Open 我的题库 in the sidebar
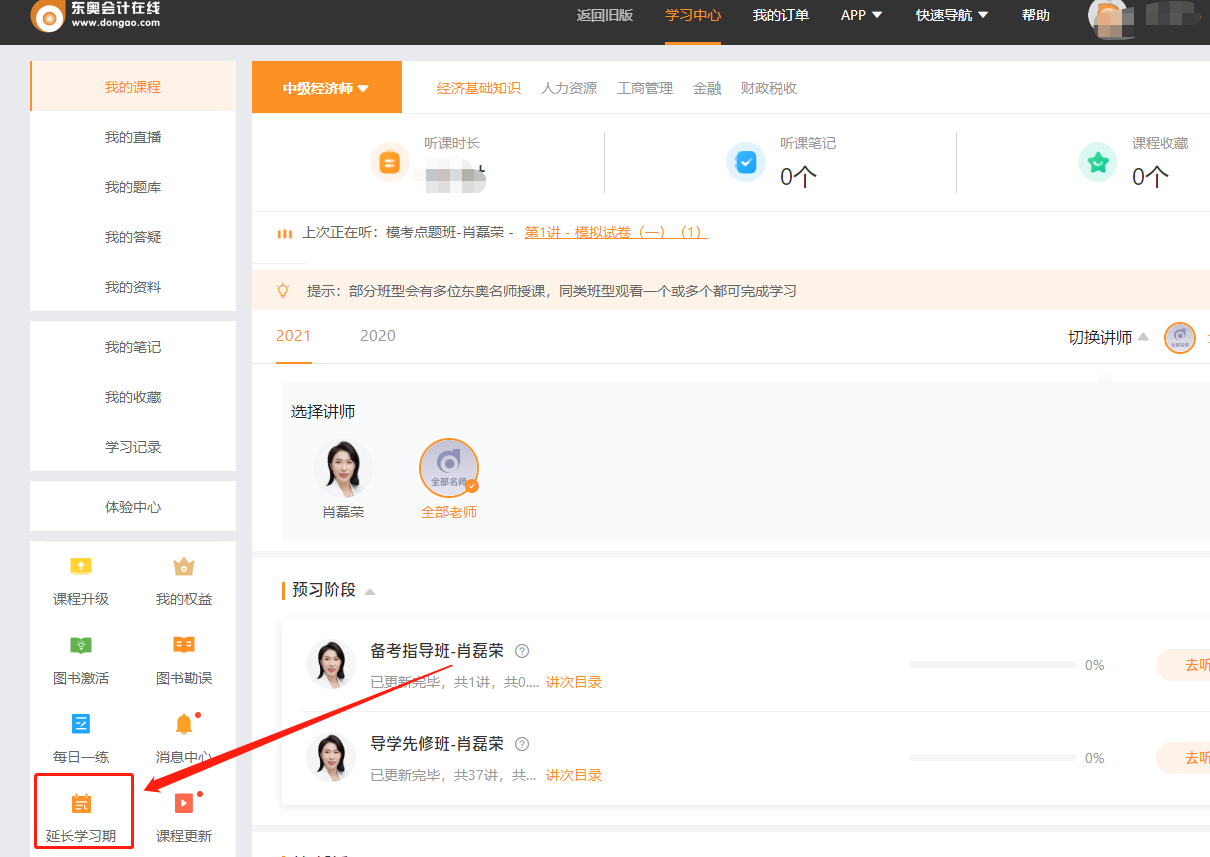The image size is (1210, 857). click(133, 186)
